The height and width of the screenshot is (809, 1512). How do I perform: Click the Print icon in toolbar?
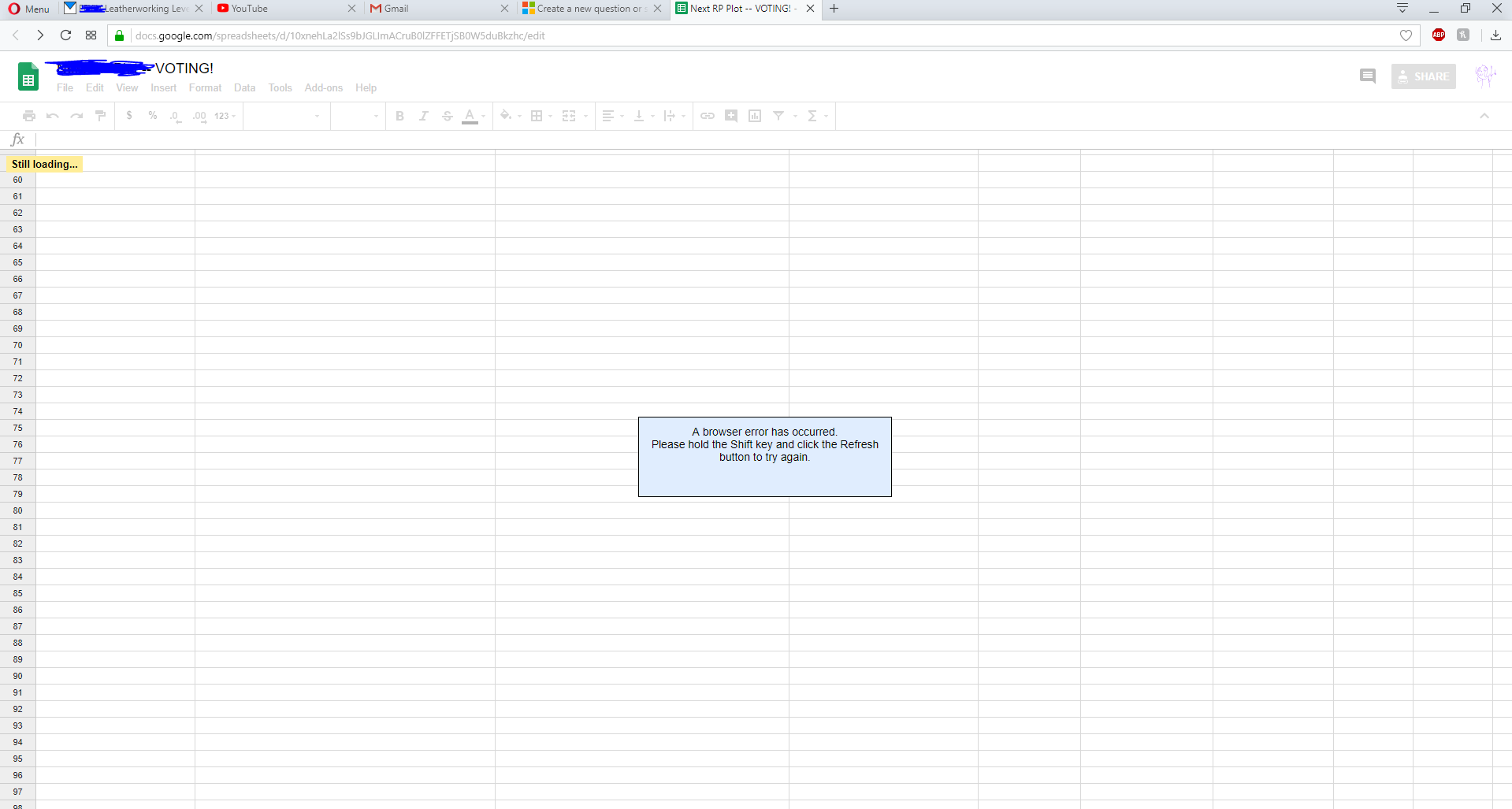pos(29,116)
